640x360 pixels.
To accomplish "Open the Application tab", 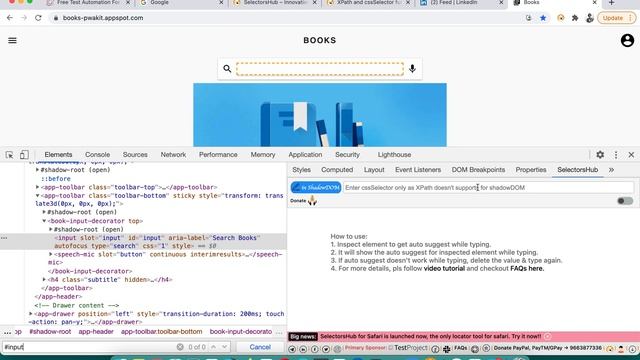I will click(305, 155).
